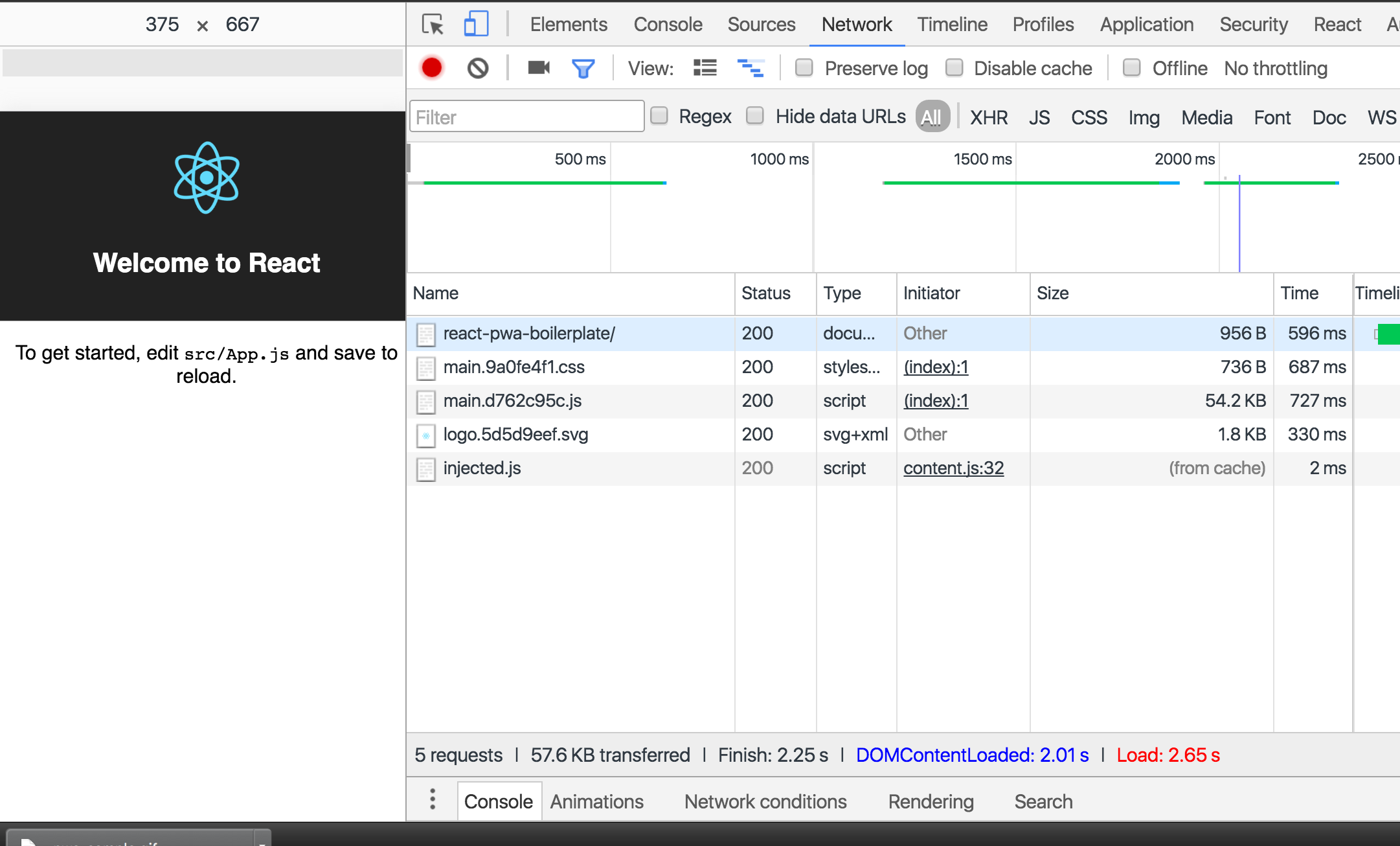This screenshot has height=846, width=1400.
Task: Filter requests by Media
Action: pyautogui.click(x=1207, y=117)
